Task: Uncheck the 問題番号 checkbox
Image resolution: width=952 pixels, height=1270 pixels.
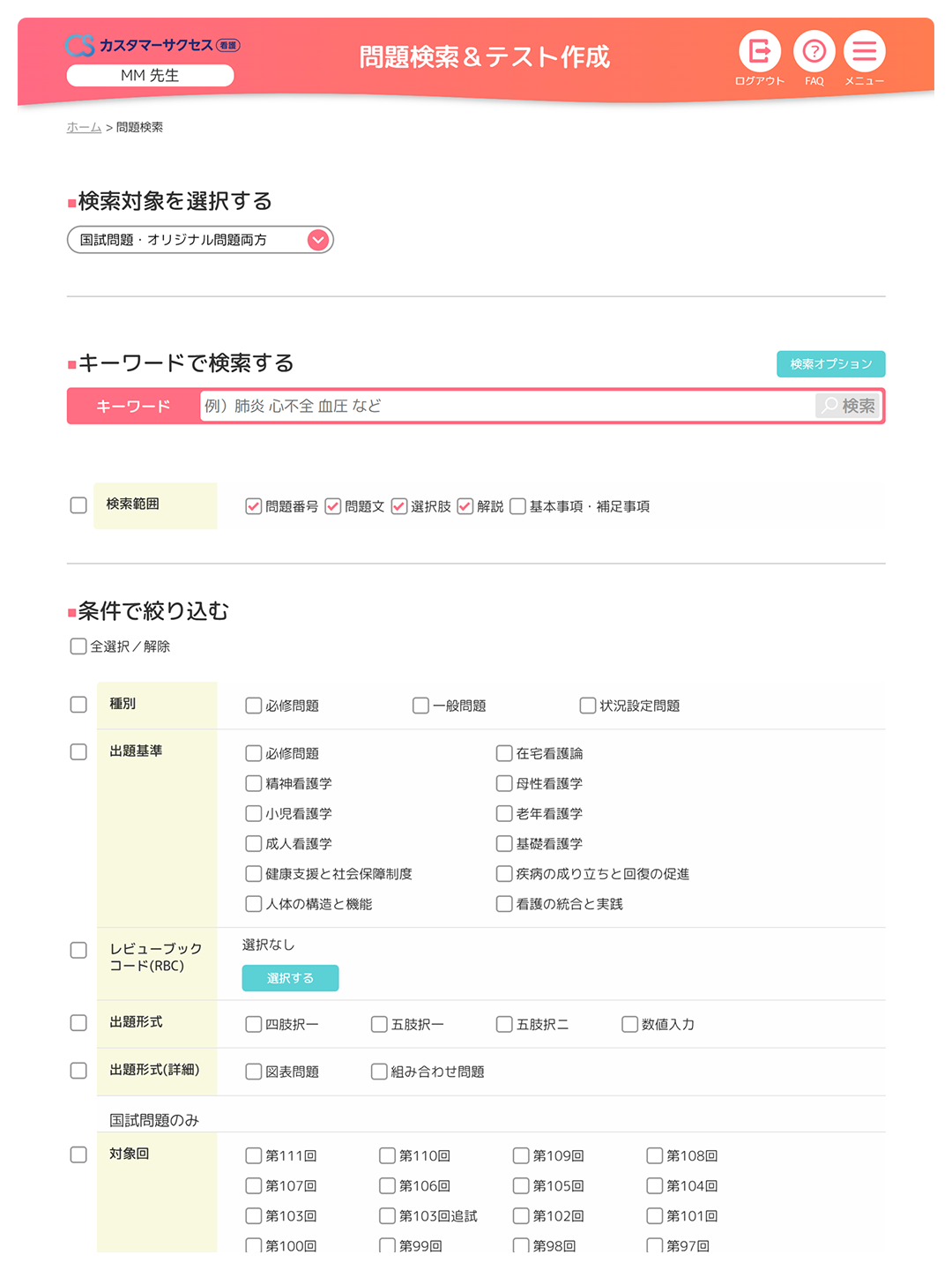Action: [x=253, y=505]
